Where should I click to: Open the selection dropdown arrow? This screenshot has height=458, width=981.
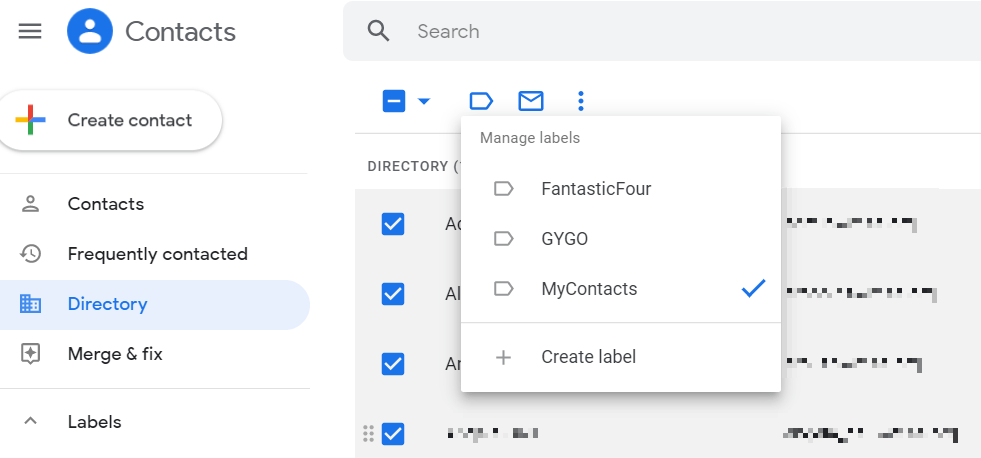[x=424, y=101]
